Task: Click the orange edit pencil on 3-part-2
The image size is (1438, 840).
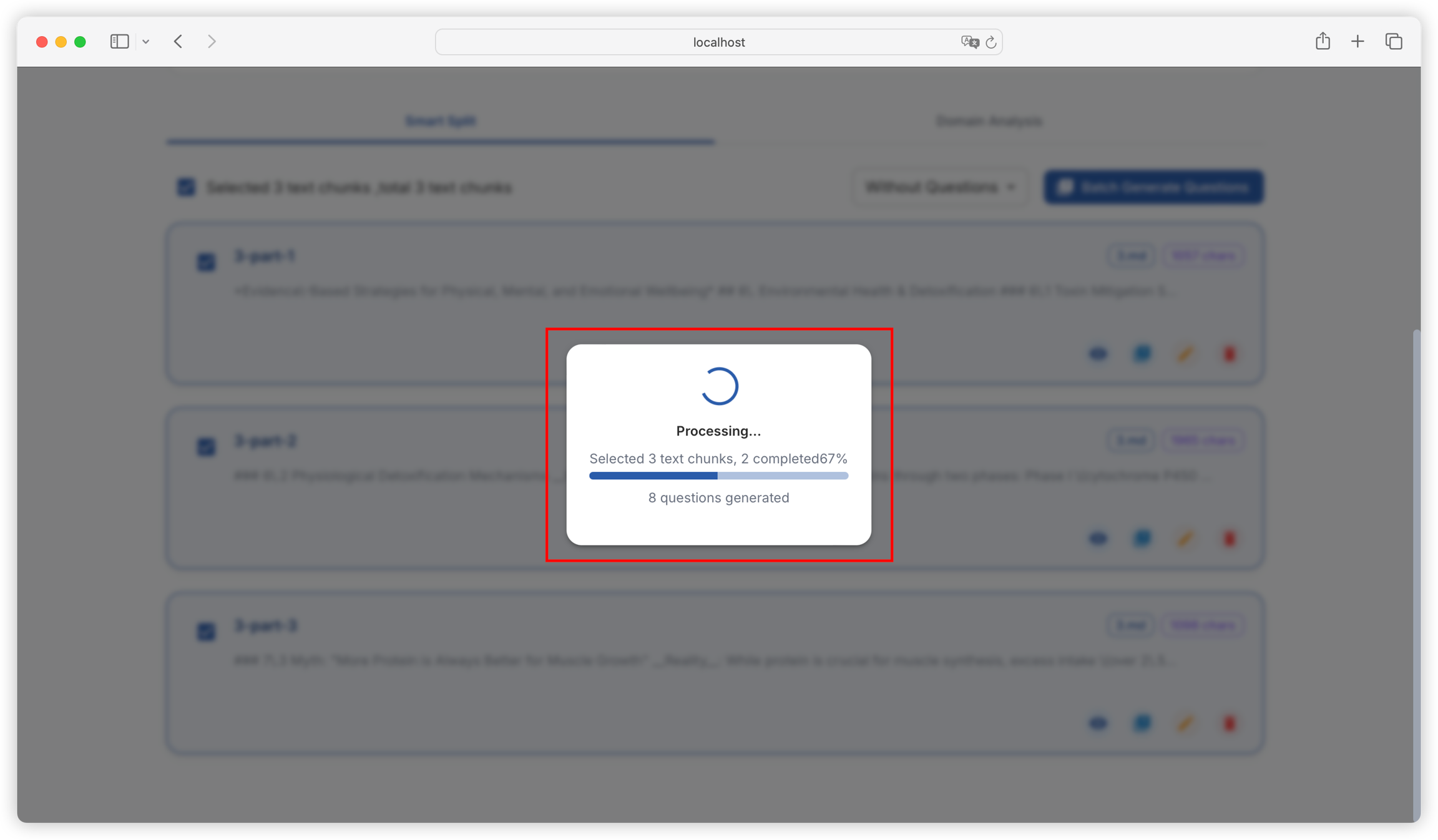Action: [1185, 539]
